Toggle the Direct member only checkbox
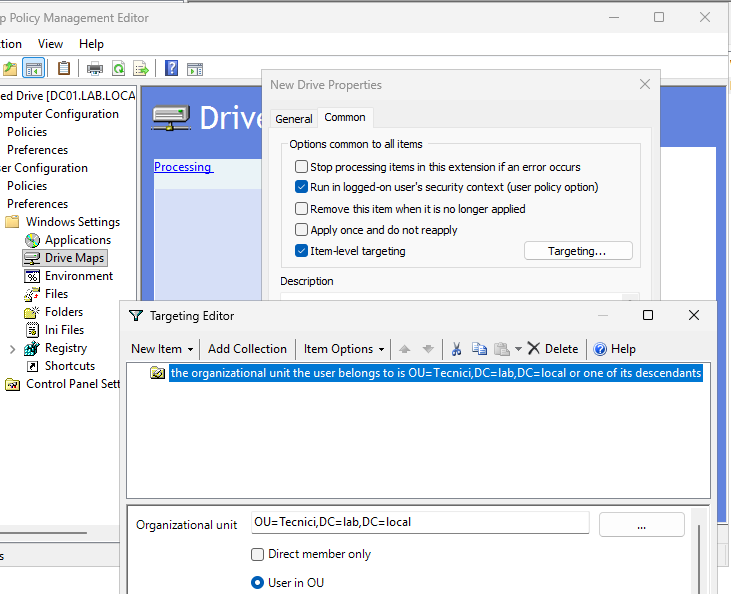The image size is (731, 594). click(x=257, y=554)
